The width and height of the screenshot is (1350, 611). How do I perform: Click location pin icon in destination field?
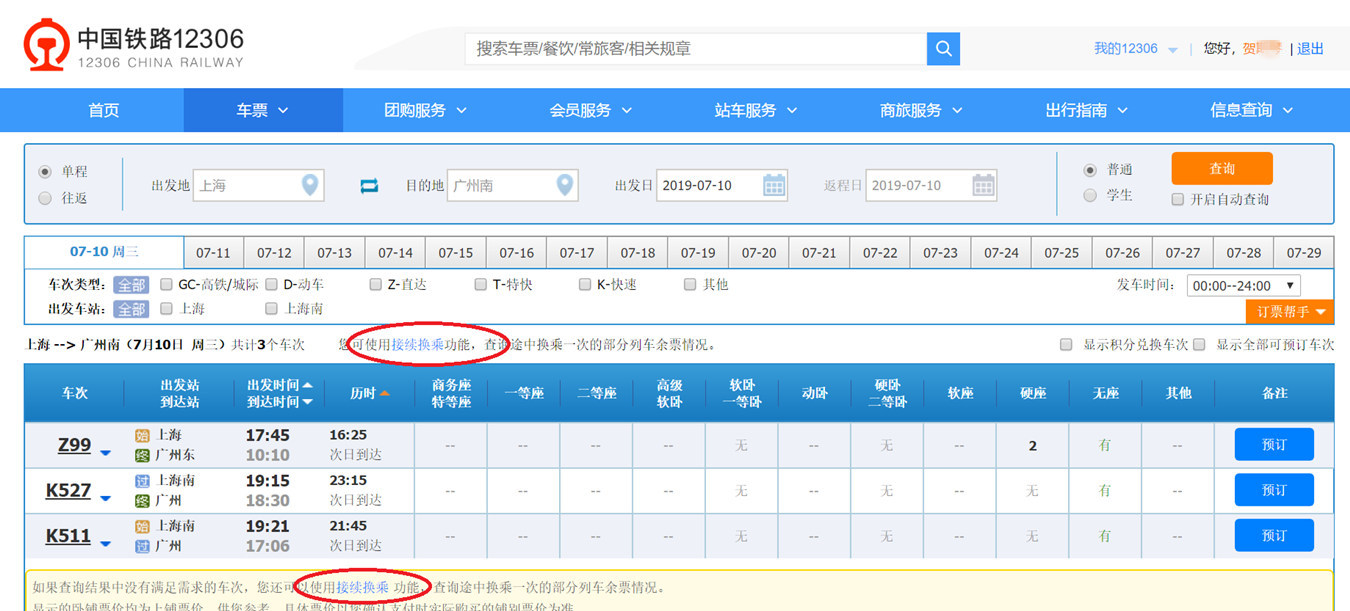tap(565, 185)
